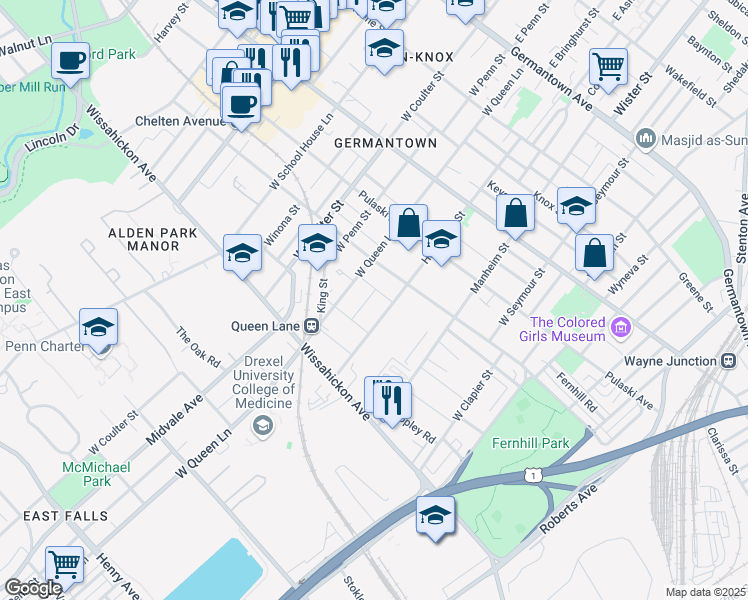Click the shopping bag marker above Manheim St

click(515, 216)
